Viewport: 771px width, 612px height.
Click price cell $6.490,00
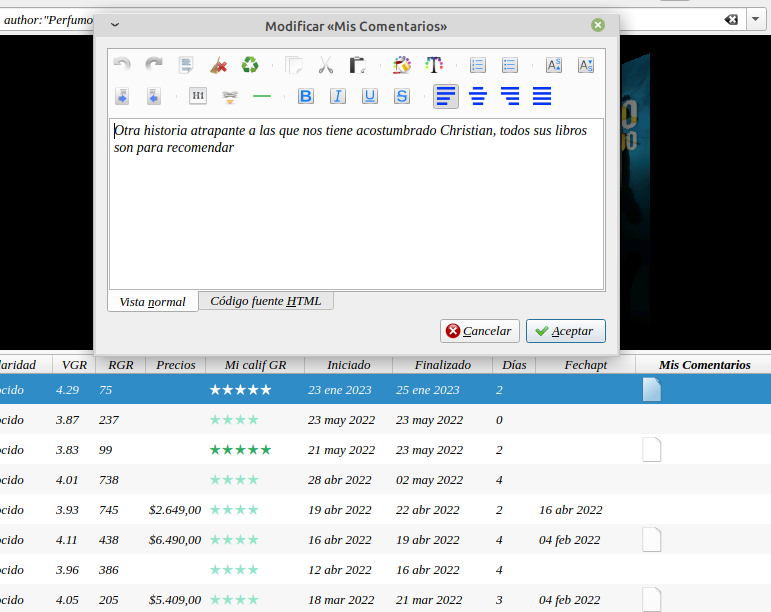pos(175,540)
